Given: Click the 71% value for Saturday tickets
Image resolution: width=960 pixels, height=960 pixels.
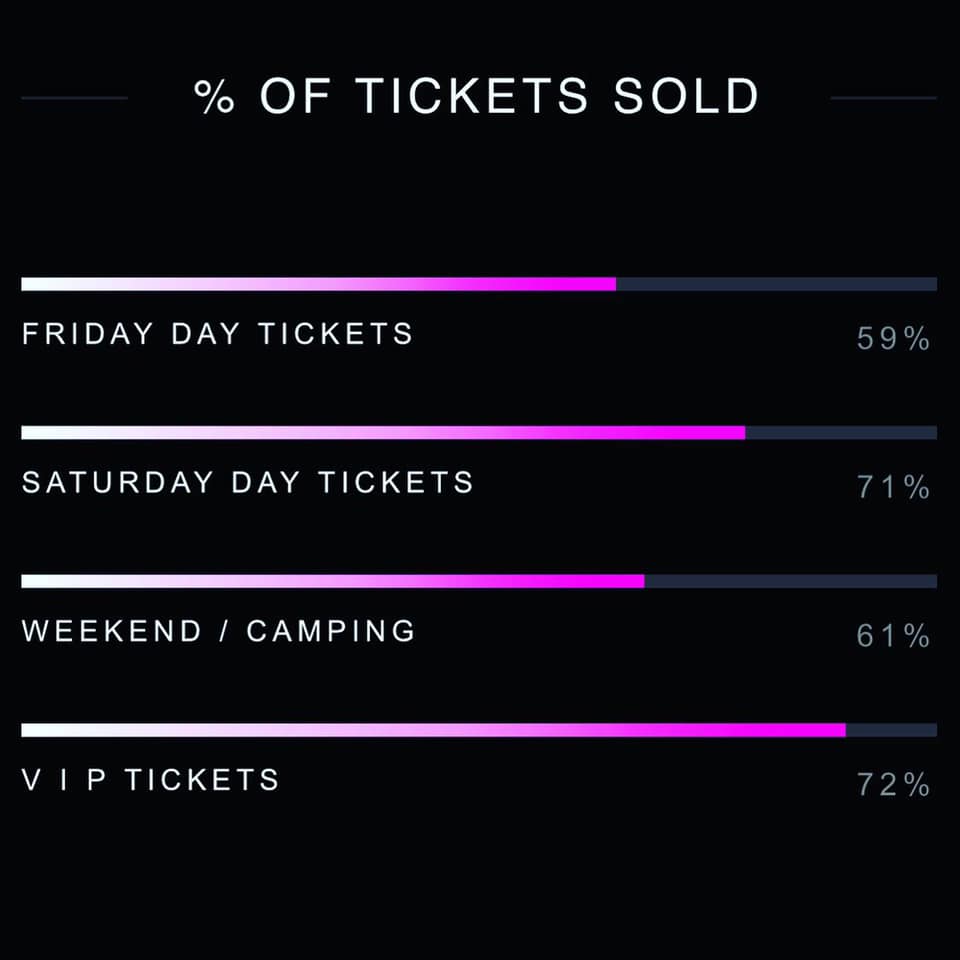Looking at the screenshot, I should pos(893,488).
